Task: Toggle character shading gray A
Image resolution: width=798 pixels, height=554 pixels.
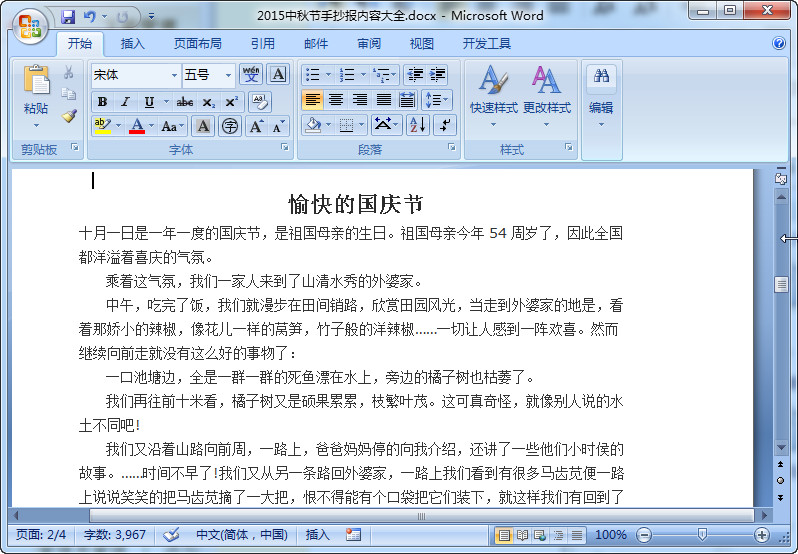Action: tap(203, 126)
